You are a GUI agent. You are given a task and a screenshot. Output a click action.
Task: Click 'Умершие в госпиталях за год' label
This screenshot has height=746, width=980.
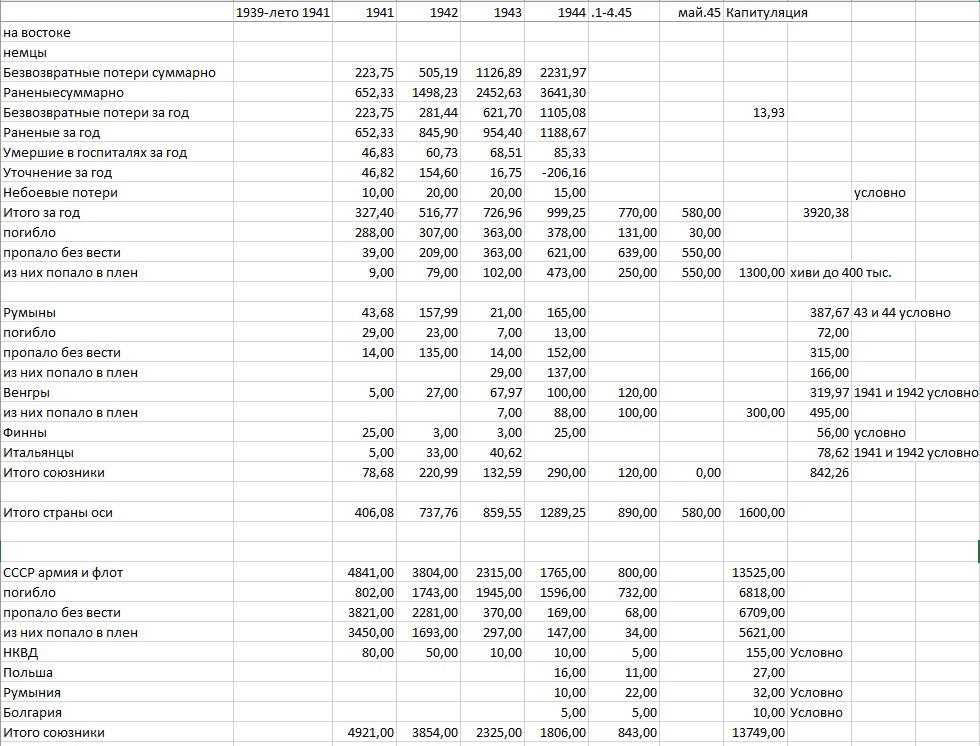(118, 152)
